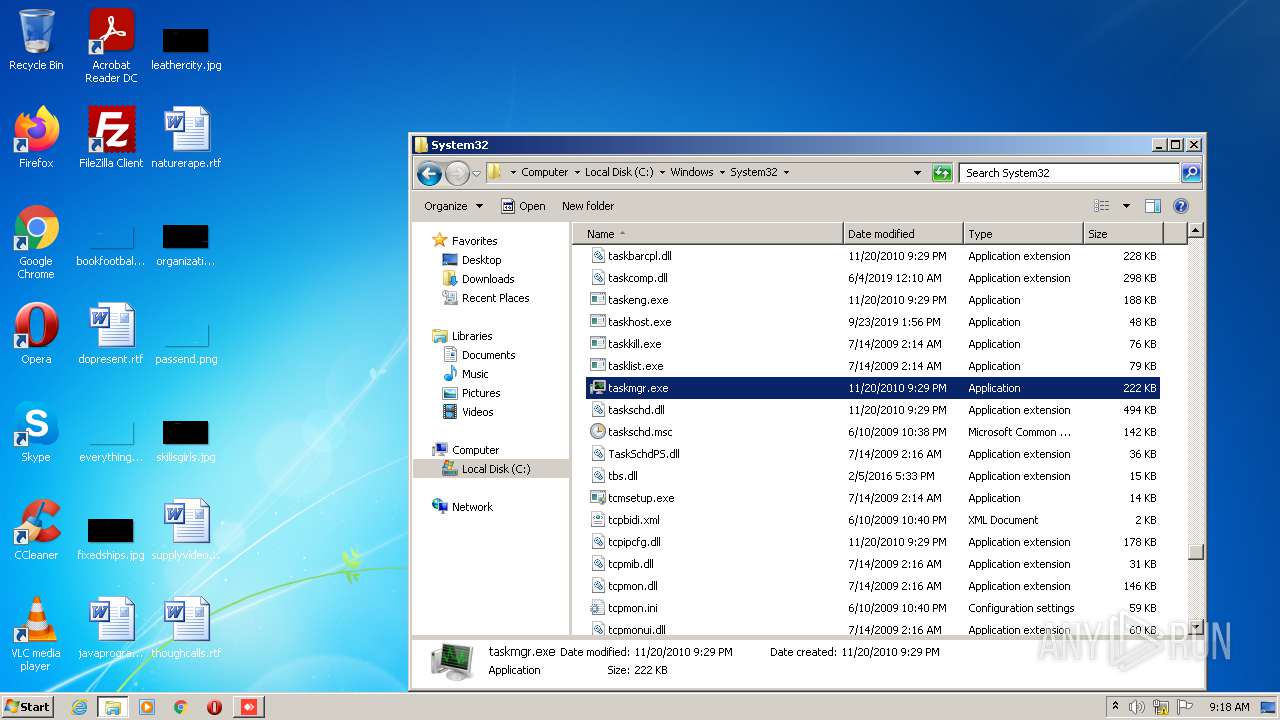Click the green Refresh button beside address bar
Viewport: 1280px width, 720px height.
941,173
